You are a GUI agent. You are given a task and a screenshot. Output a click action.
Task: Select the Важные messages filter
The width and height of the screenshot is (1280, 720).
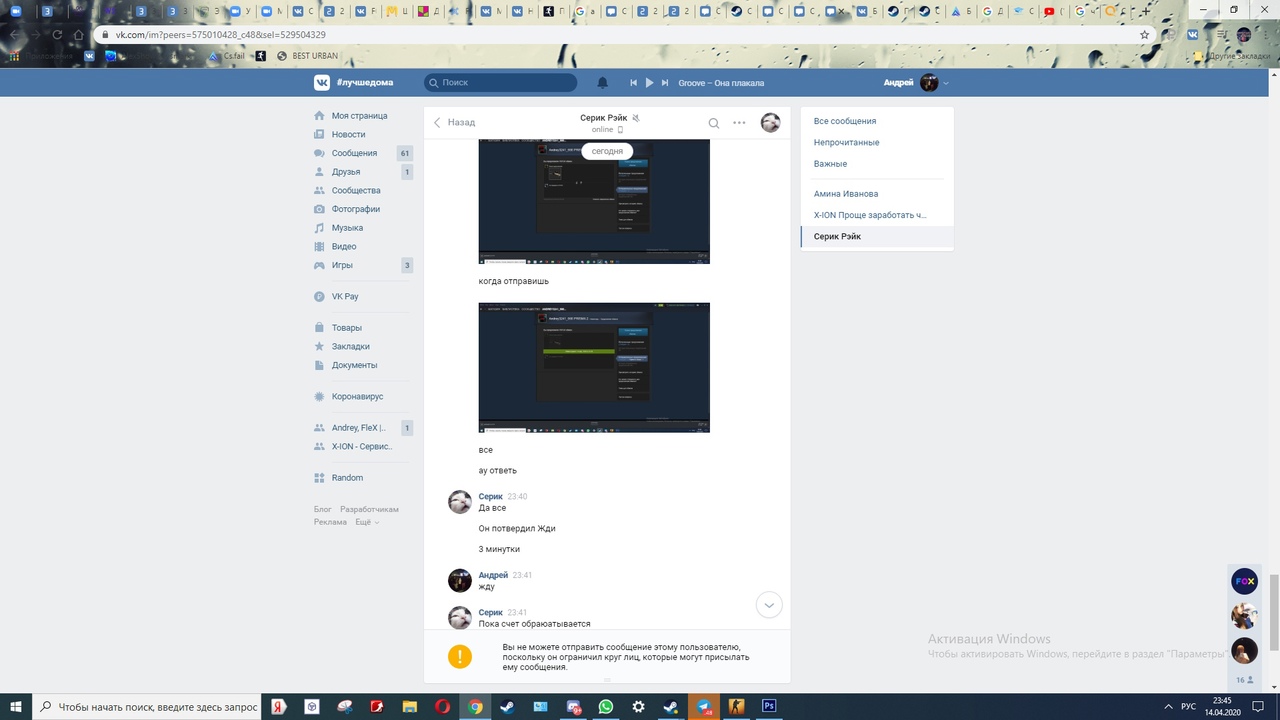click(830, 163)
